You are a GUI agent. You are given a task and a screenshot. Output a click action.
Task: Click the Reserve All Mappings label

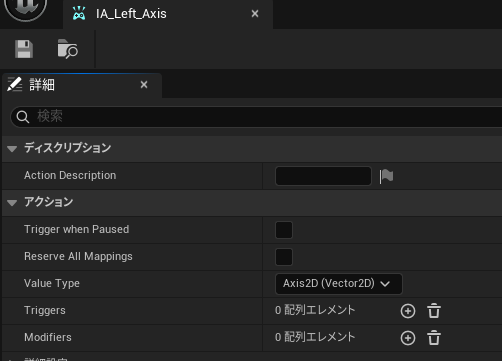pyautogui.click(x=78, y=256)
